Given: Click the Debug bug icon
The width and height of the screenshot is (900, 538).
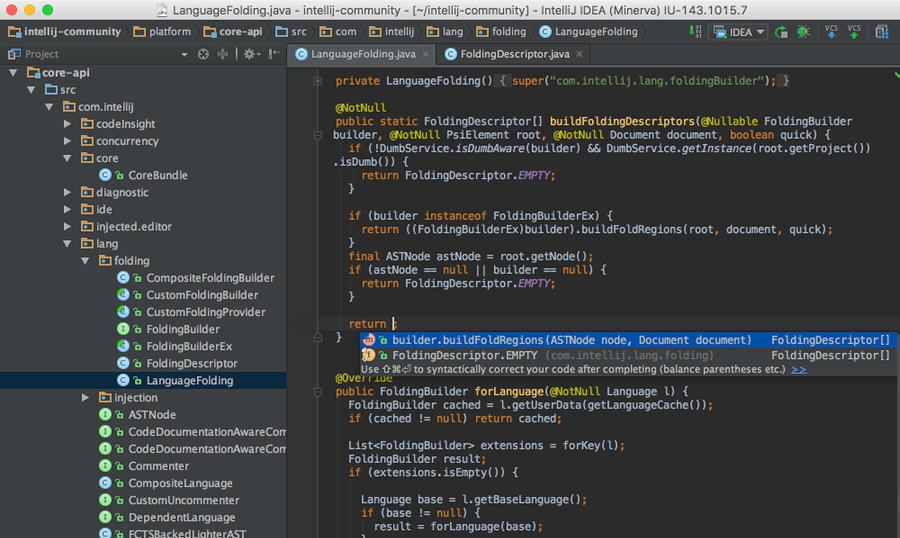Looking at the screenshot, I should point(803,32).
